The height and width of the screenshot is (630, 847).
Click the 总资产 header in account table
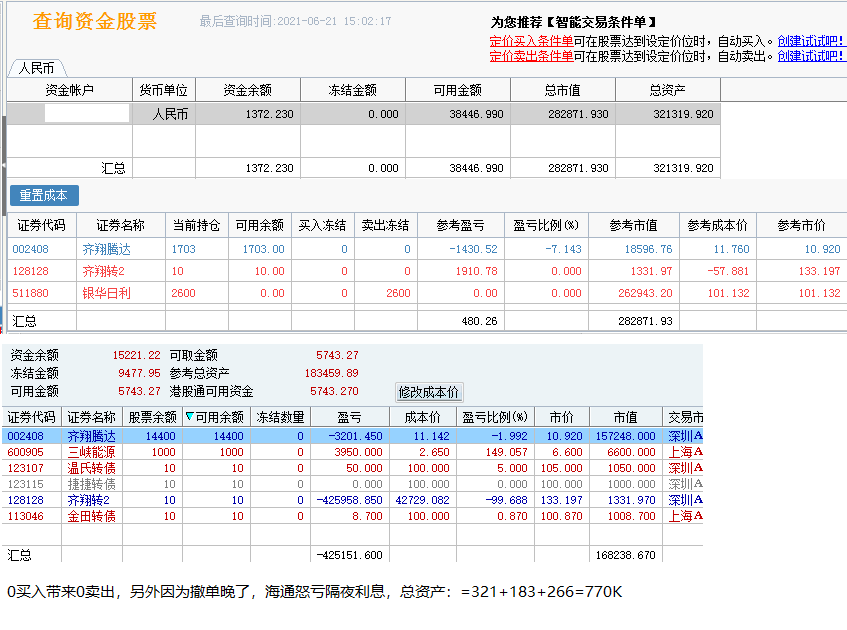click(x=668, y=90)
